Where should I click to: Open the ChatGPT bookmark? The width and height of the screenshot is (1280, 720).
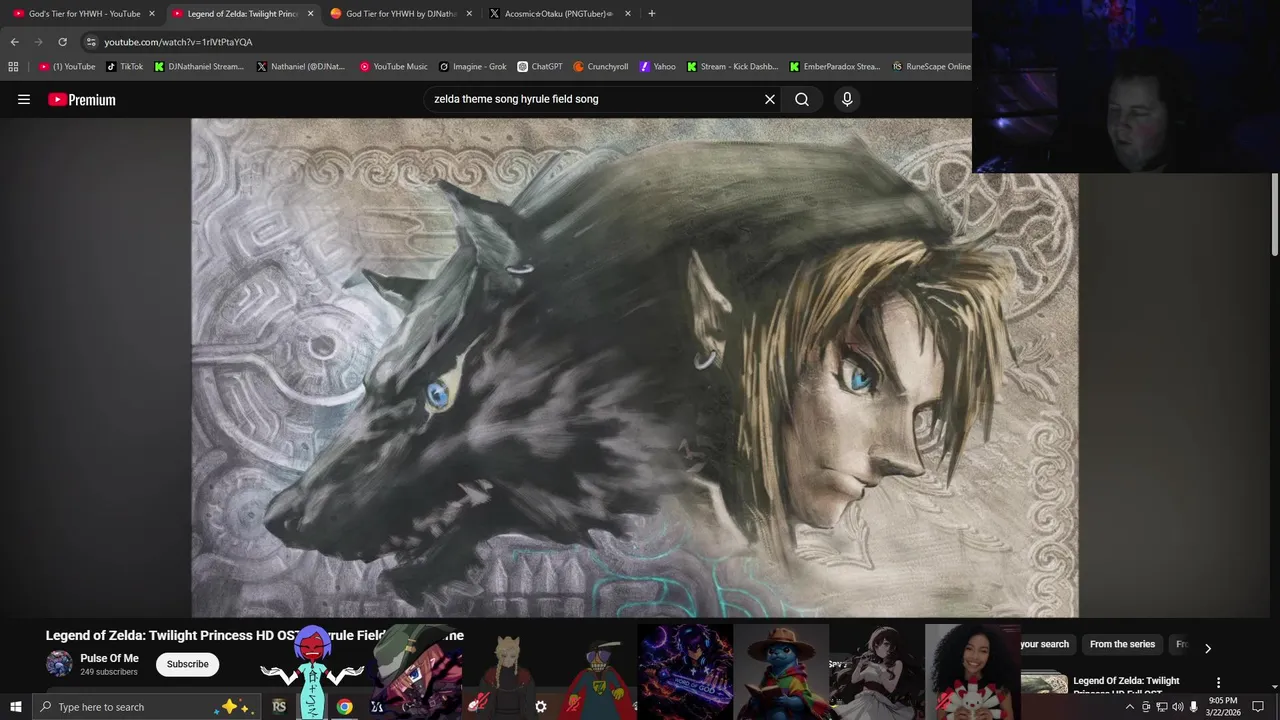click(540, 67)
